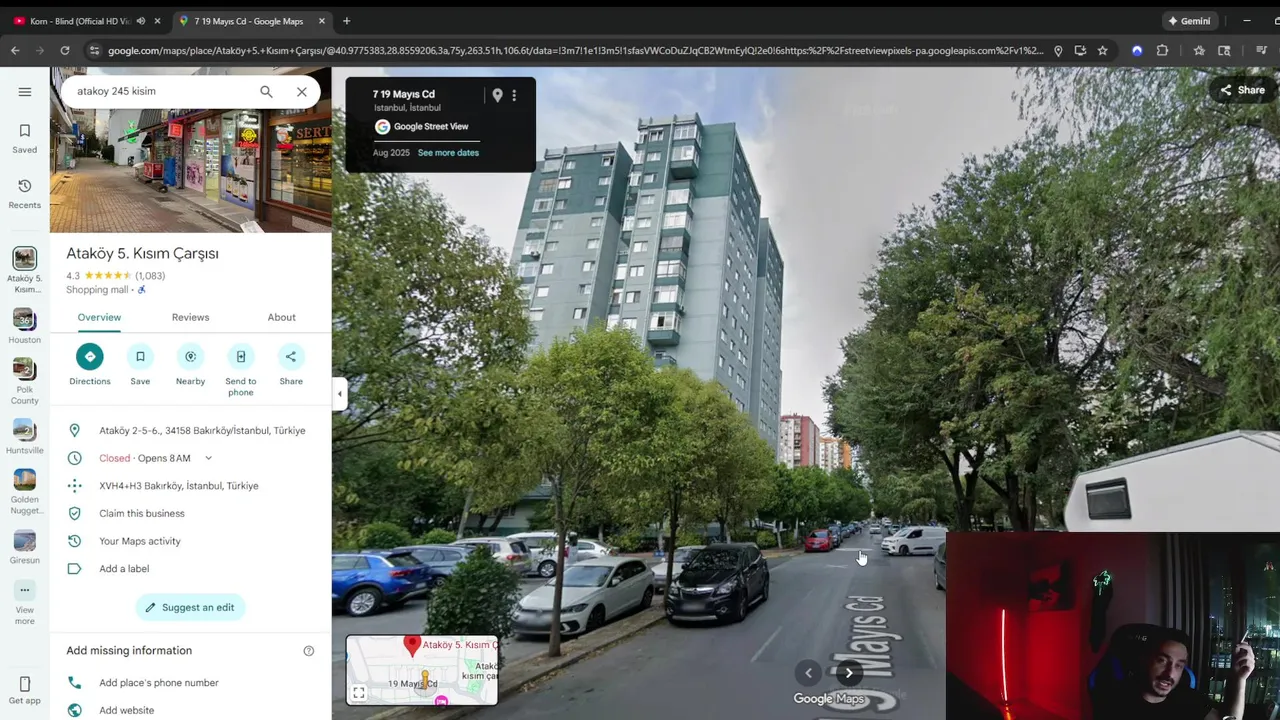The image size is (1280, 720).
Task: Mute the Korn tab audio icon
Action: (140, 21)
